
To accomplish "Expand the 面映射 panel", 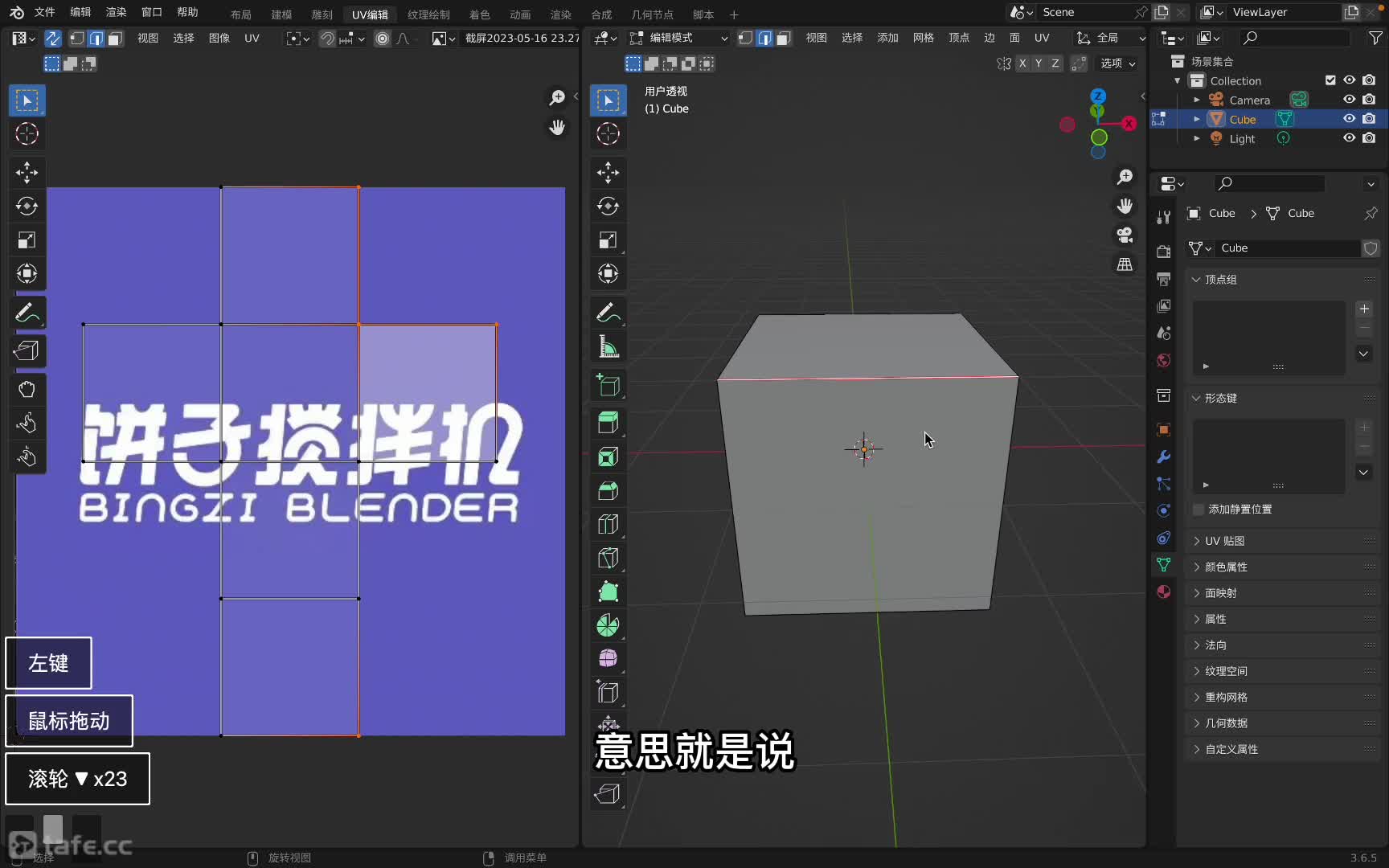I will pos(1221,593).
